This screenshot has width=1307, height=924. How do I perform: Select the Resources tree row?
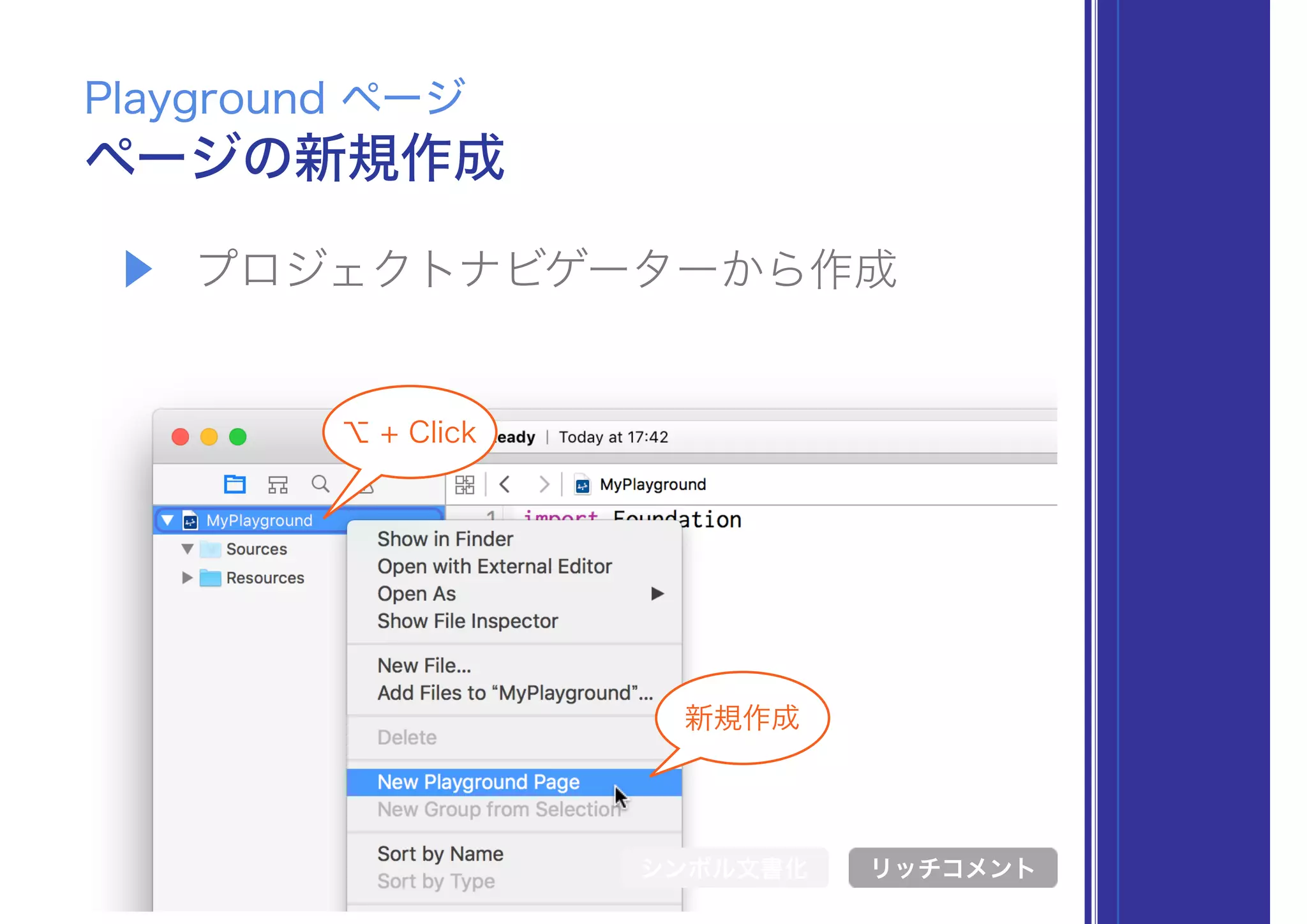250,578
